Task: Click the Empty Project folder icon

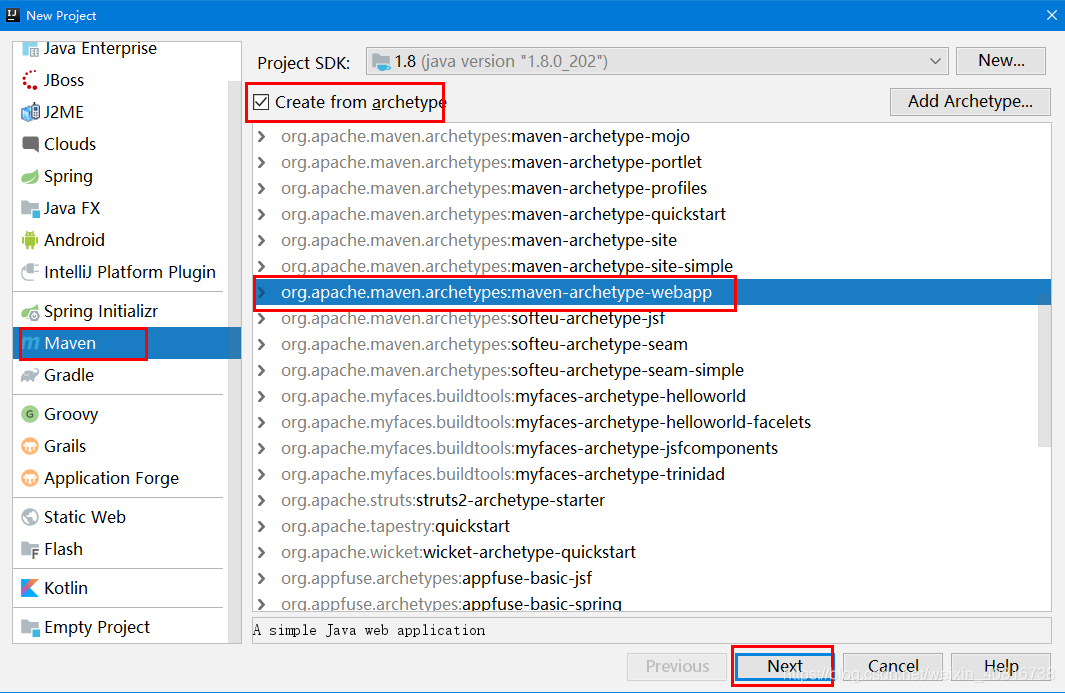Action: 30,627
